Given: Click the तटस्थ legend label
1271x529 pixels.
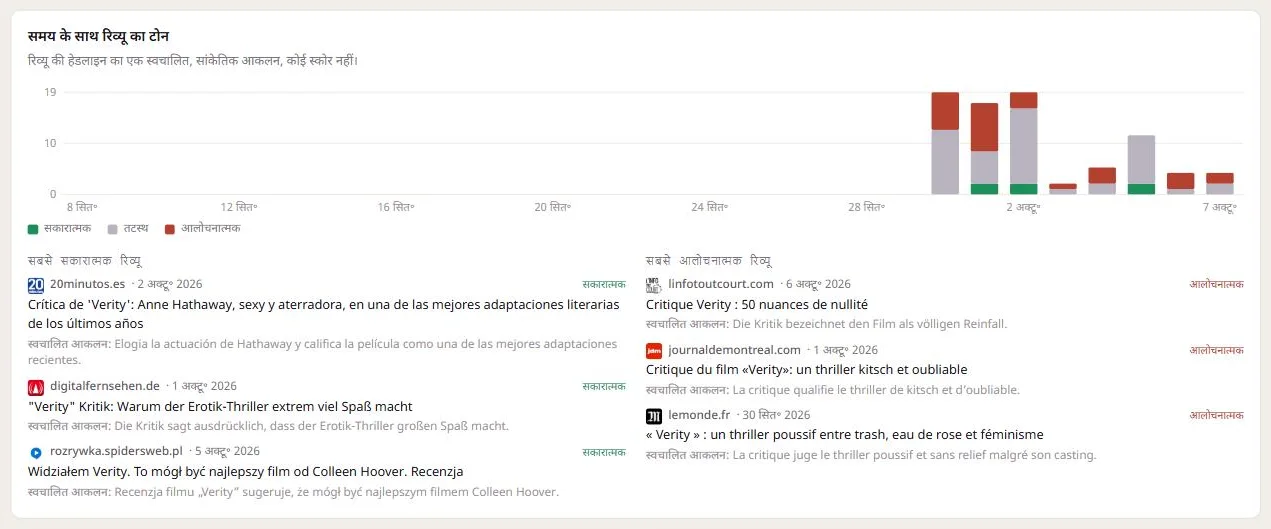Looking at the screenshot, I should click(135, 229).
